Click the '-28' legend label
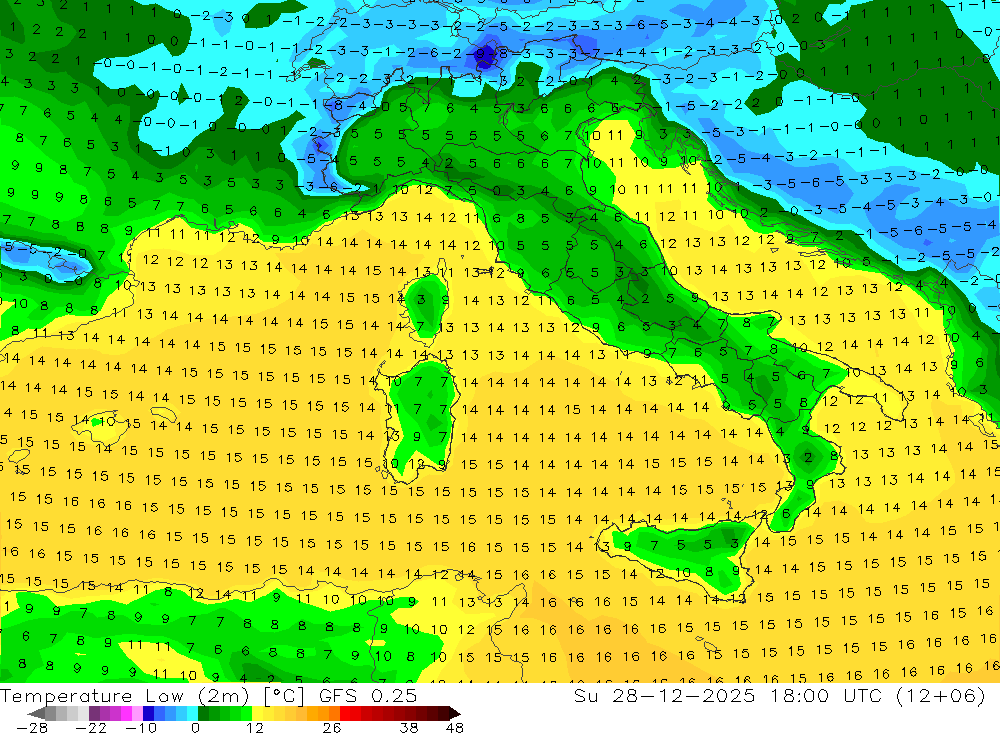The image size is (1000, 733). [32, 727]
